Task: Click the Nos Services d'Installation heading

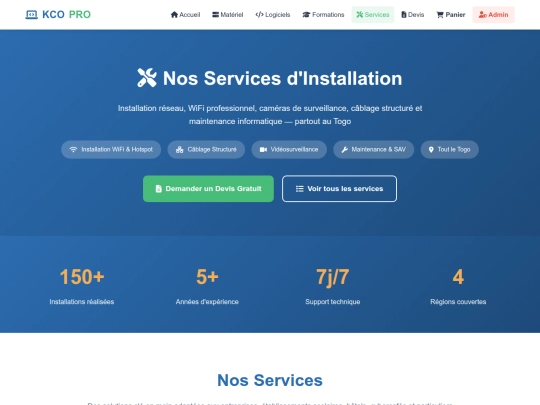Action: 270,78
